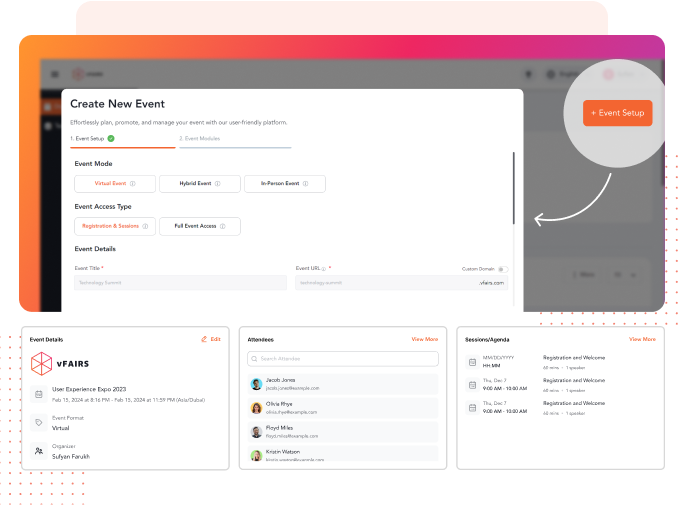Click the Search Attendee field
Screen dimensions: 684x505
[343, 359]
